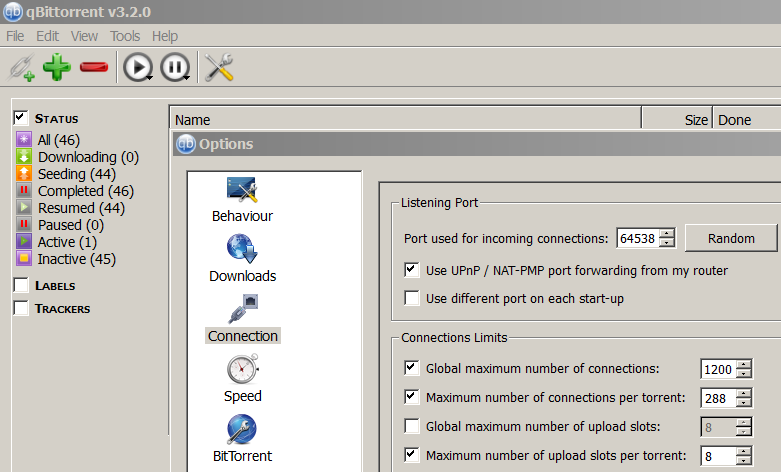
Task: Decrease global maximum connections value
Action: coord(744,374)
